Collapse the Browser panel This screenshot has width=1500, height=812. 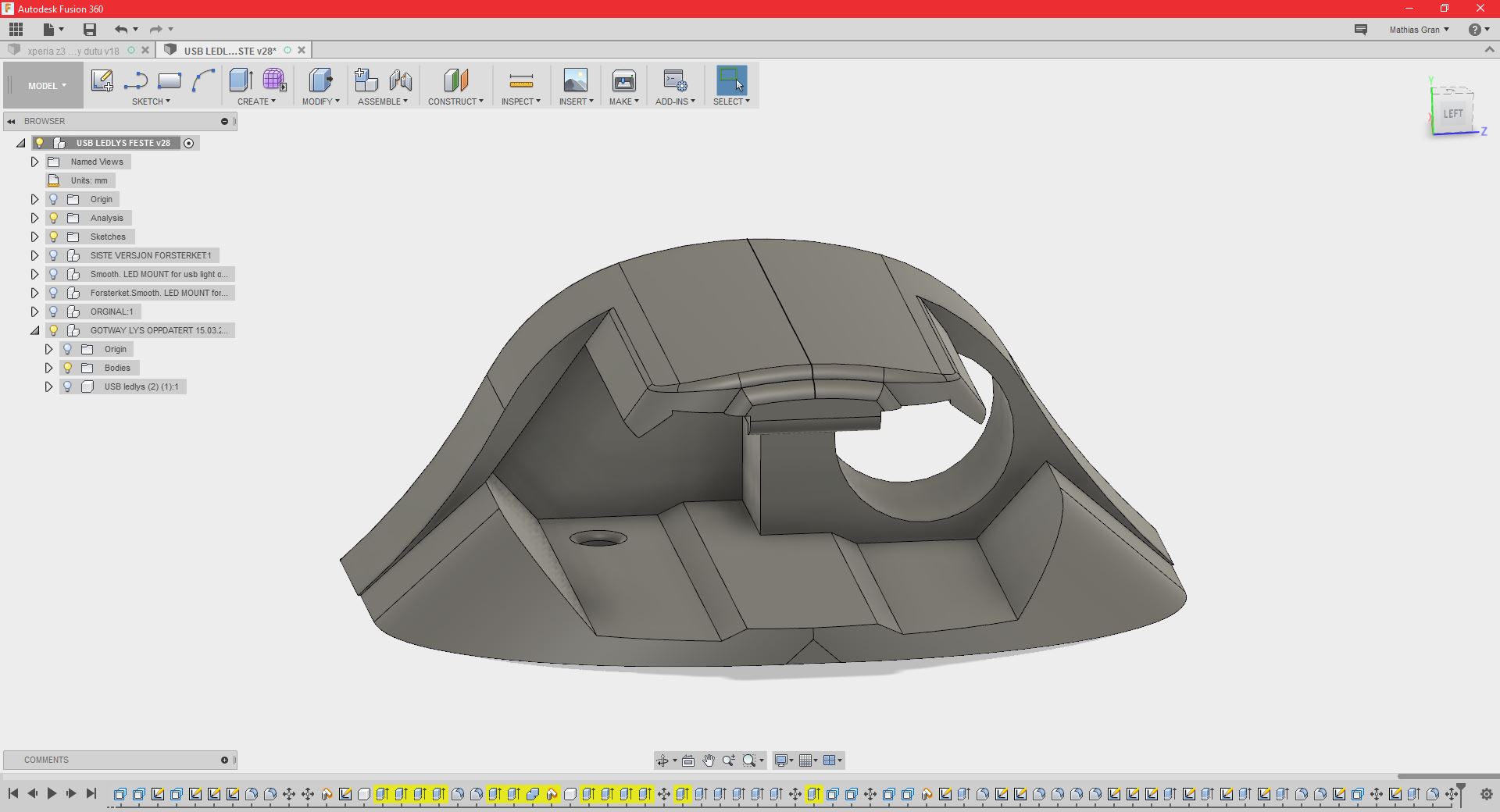point(12,121)
